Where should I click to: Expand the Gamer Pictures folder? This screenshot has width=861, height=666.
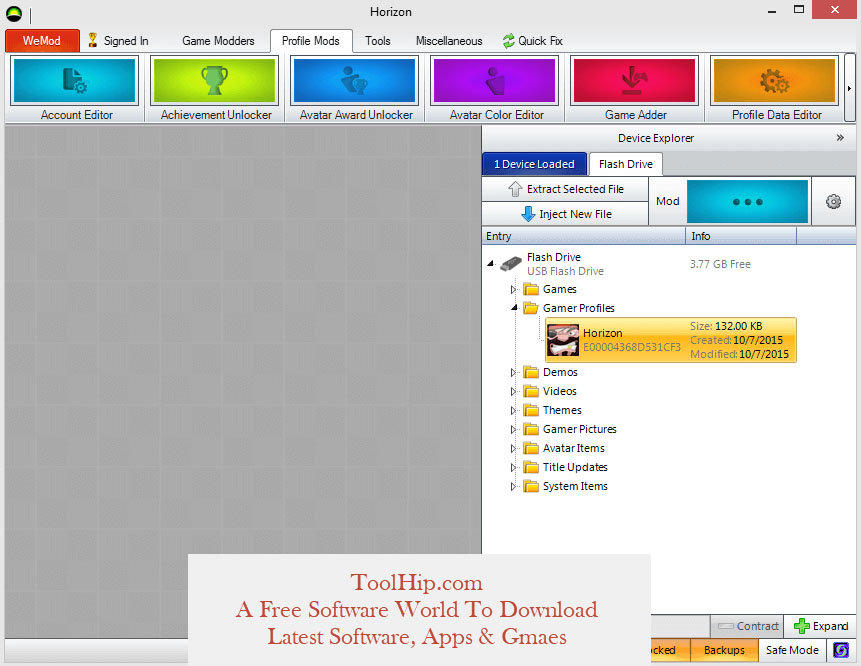coord(513,429)
